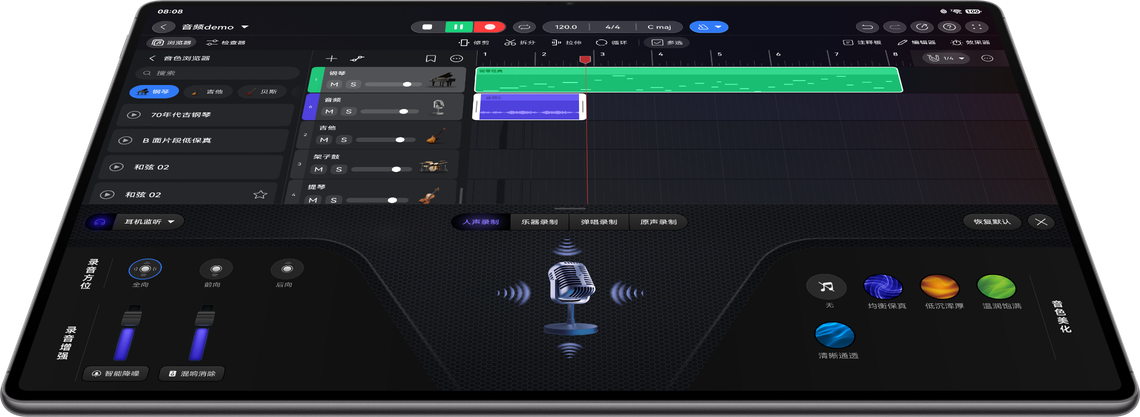This screenshot has width=1140, height=417.
Task: Click the red playhead marker
Action: tap(585, 60)
